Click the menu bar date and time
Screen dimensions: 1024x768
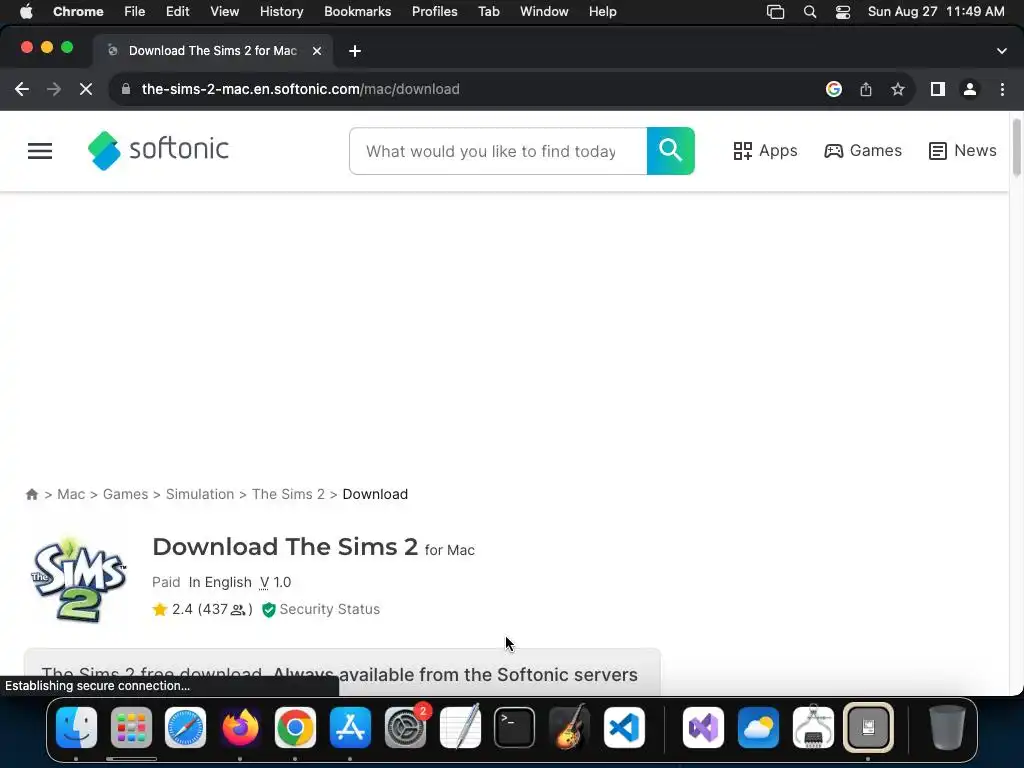pos(936,12)
